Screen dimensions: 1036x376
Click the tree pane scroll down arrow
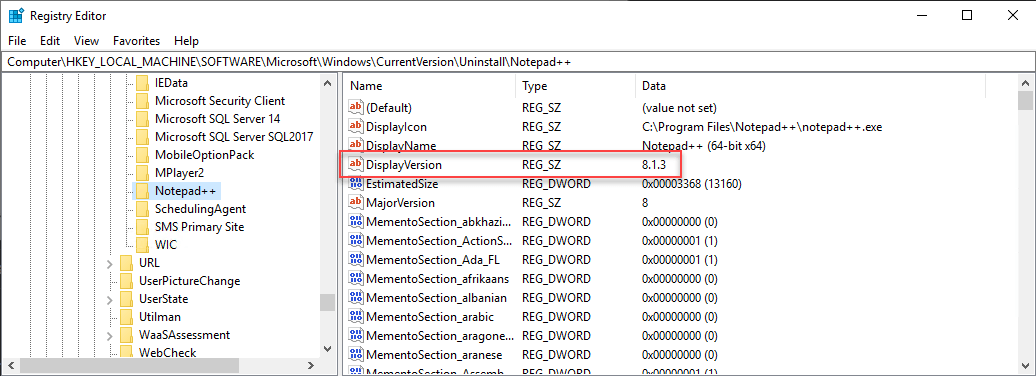click(327, 348)
